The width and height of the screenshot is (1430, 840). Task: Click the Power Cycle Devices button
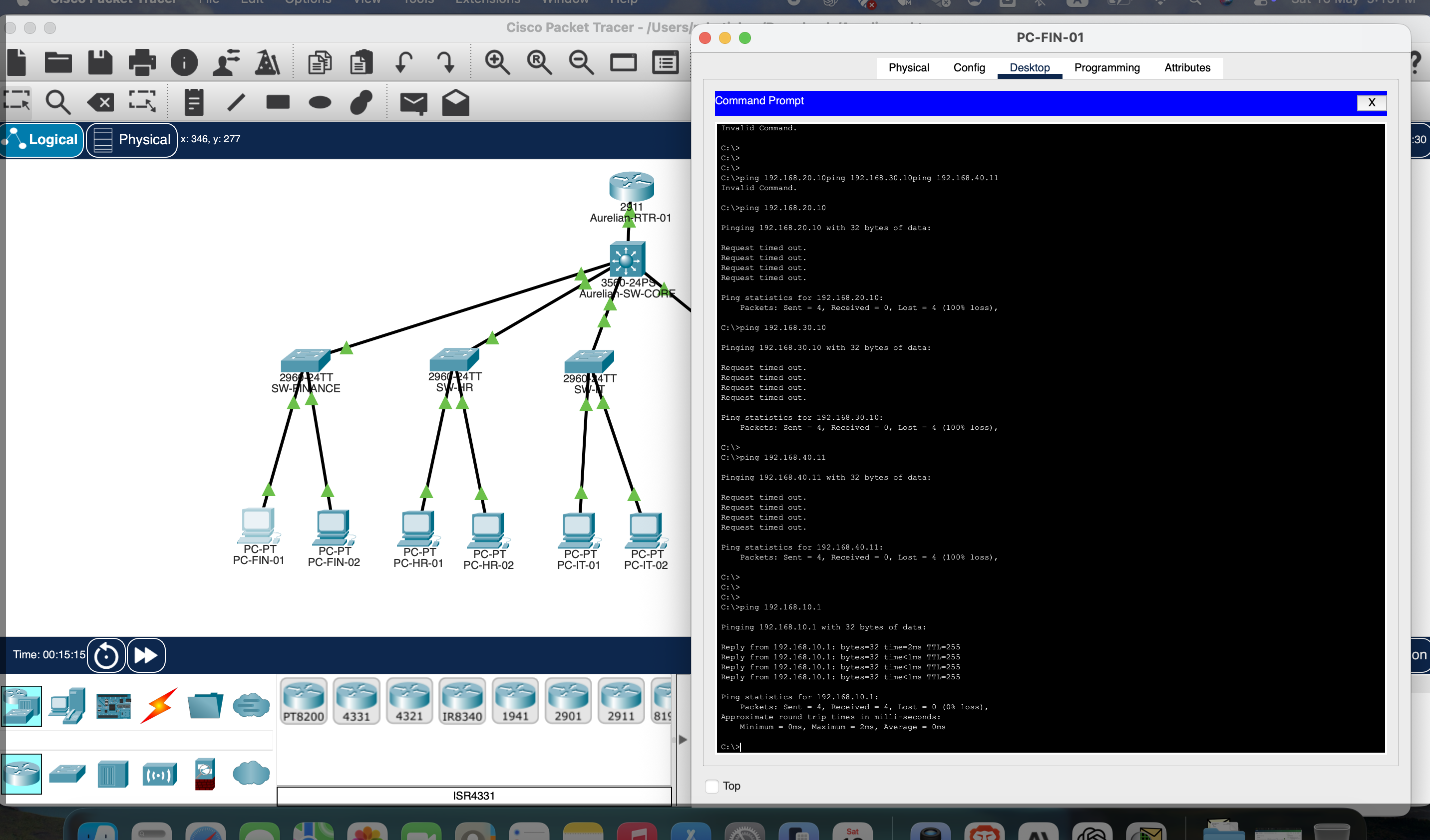click(x=106, y=655)
